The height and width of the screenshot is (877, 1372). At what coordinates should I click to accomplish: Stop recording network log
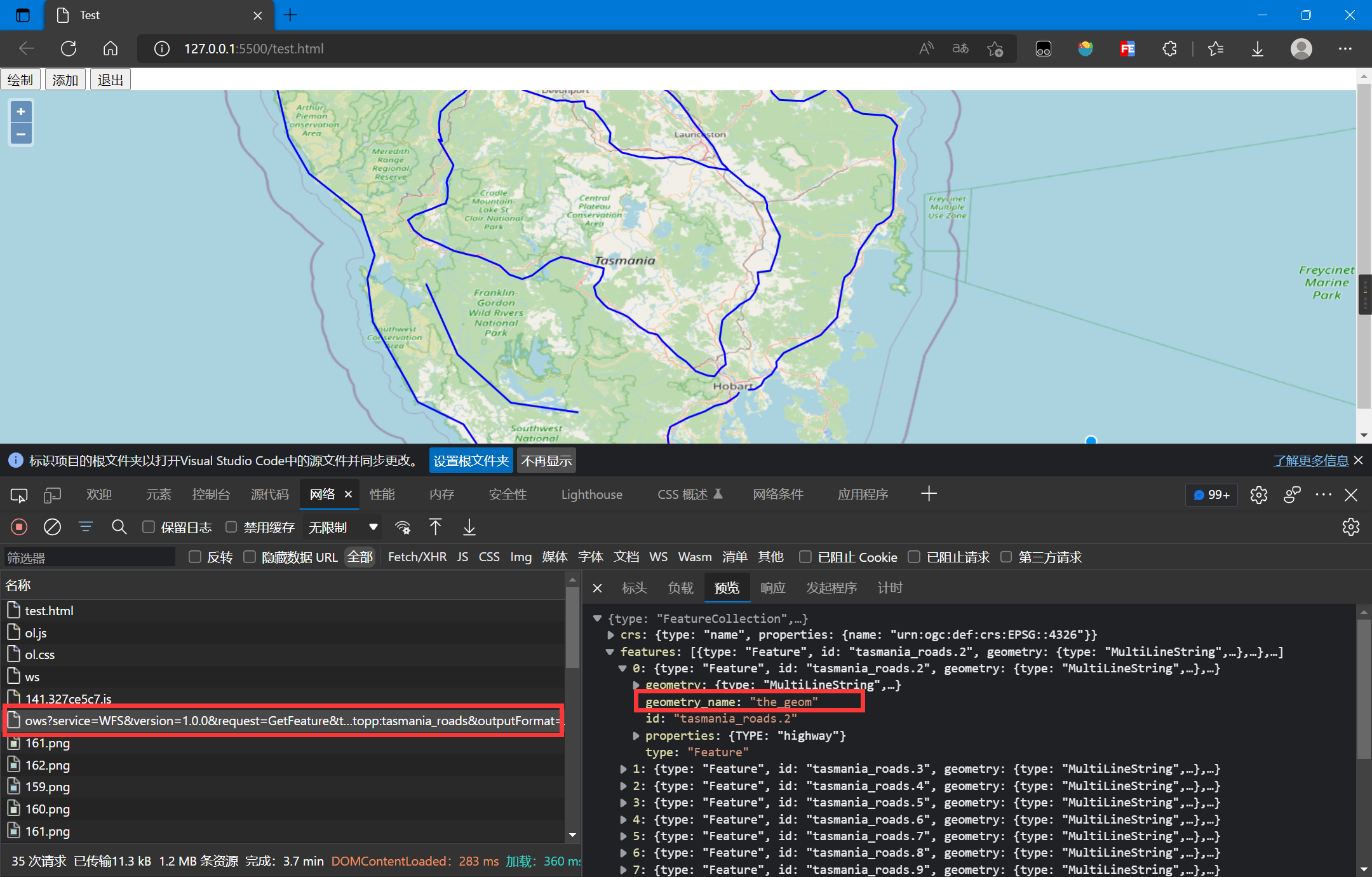19,527
